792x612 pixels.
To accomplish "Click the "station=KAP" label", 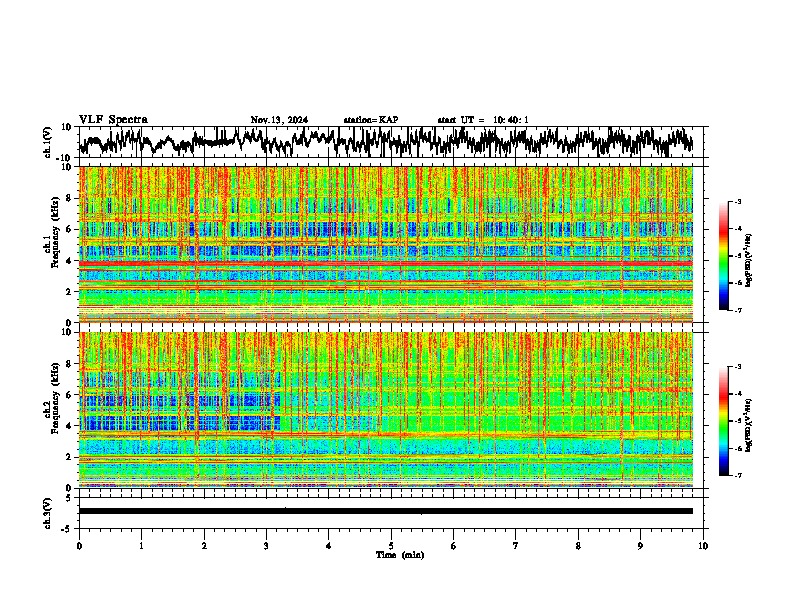I will 371,120.
